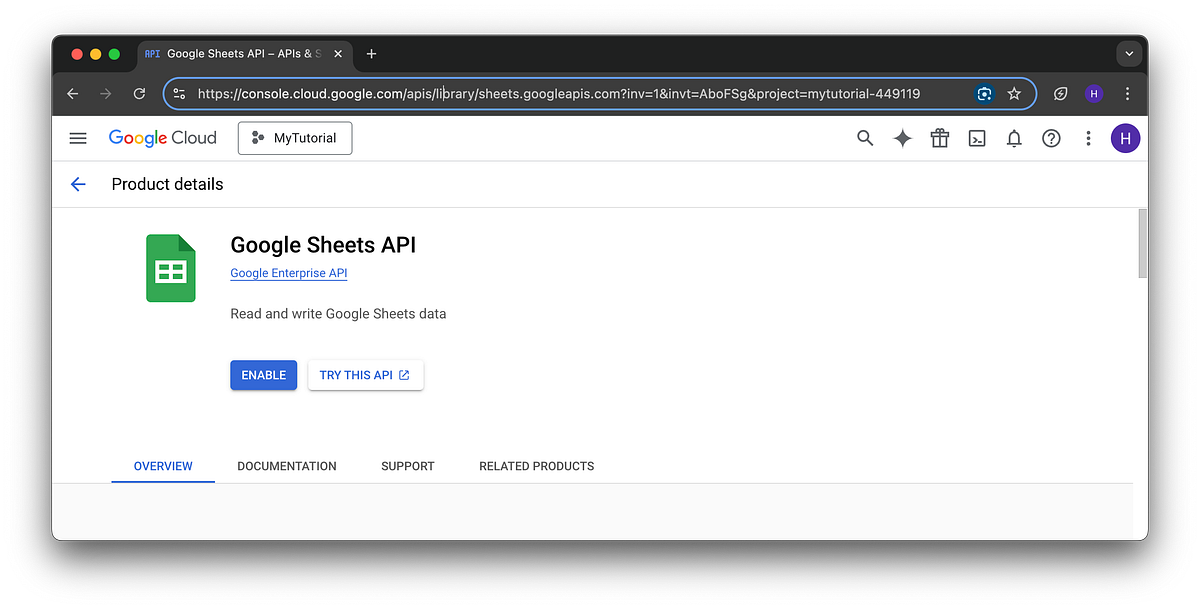Open the help question mark menu
Image resolution: width=1200 pixels, height=609 pixels.
pos(1051,139)
